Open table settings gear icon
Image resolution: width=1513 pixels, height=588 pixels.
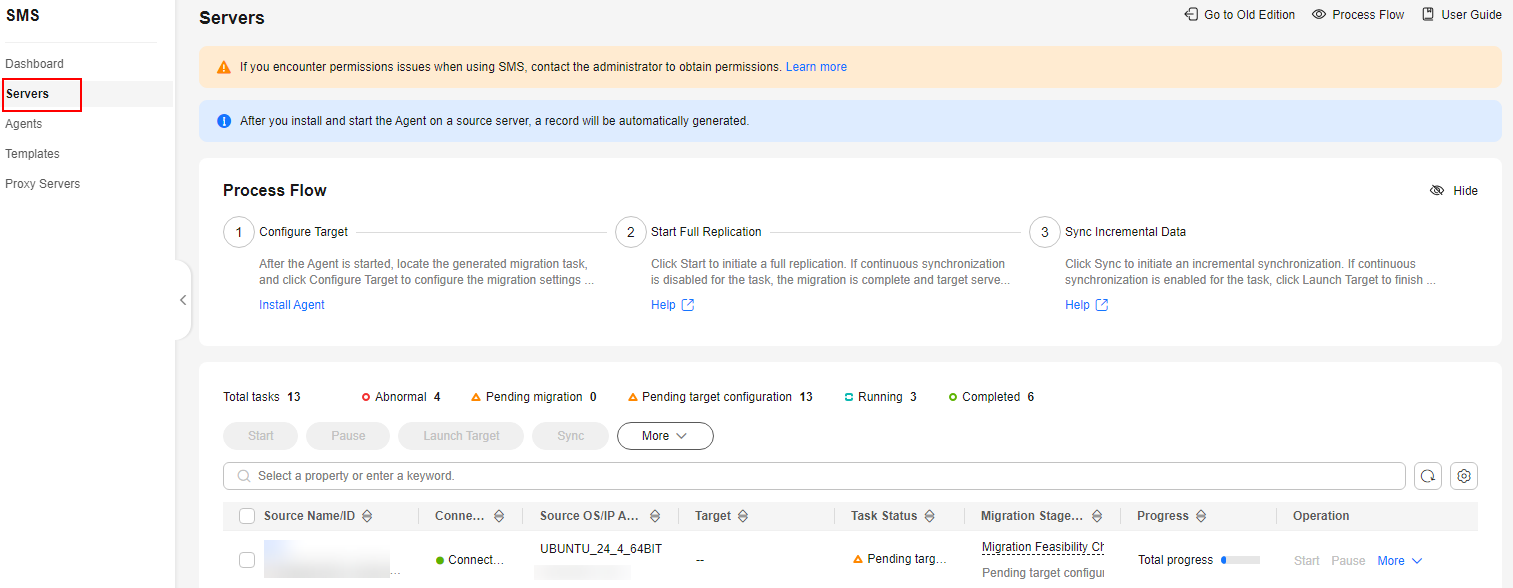click(x=1464, y=476)
